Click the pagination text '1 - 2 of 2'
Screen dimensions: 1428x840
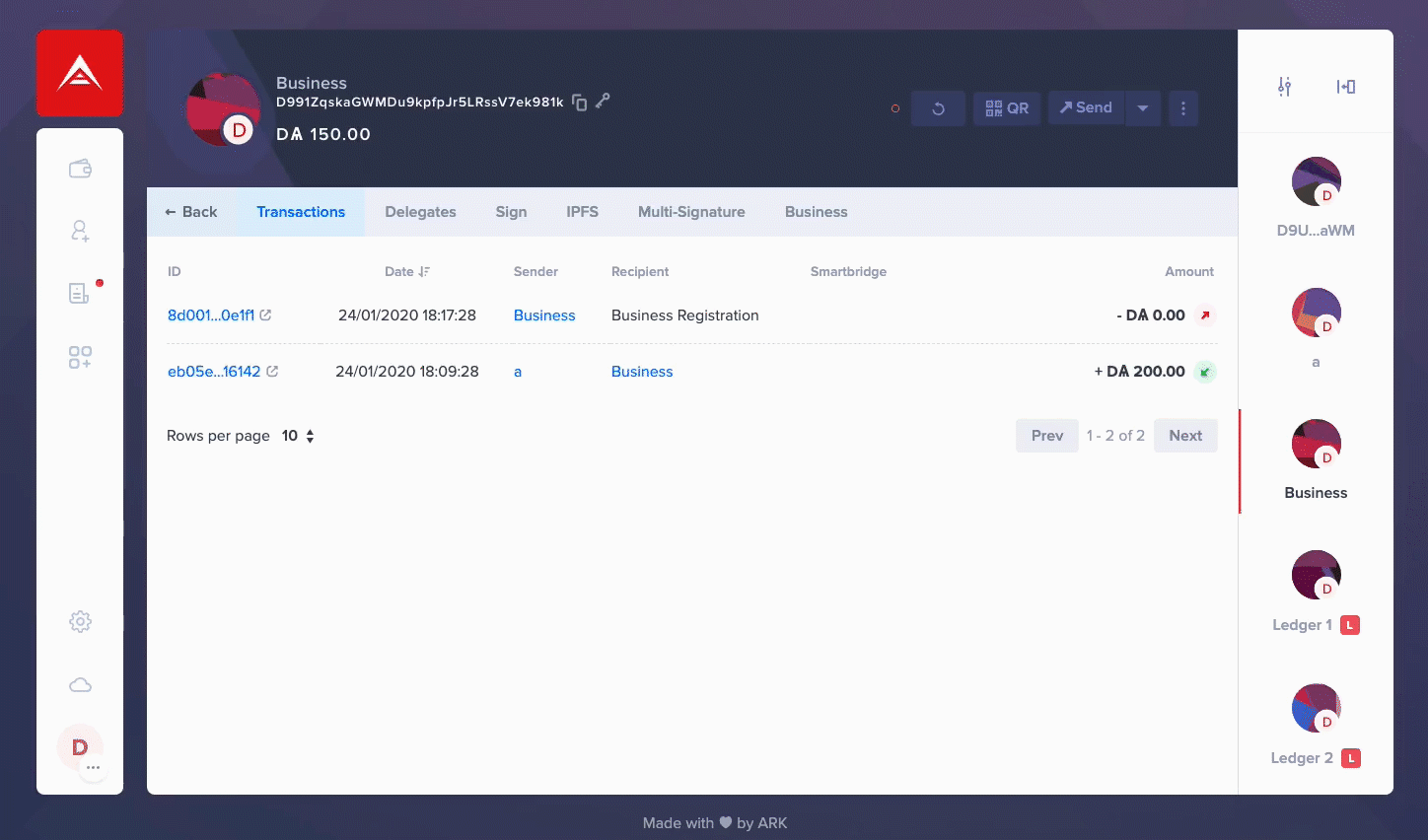click(x=1115, y=436)
